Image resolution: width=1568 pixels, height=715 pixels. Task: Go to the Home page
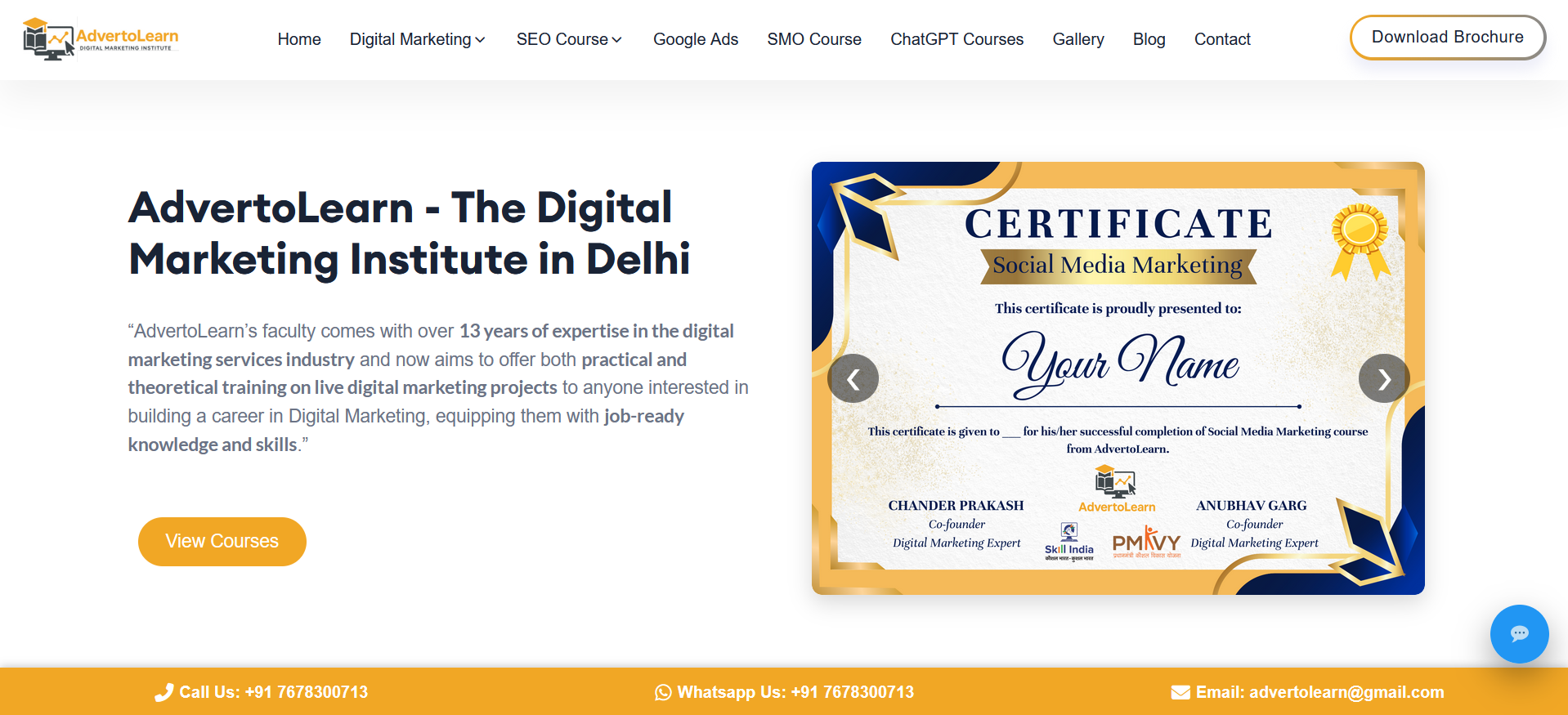(x=299, y=39)
